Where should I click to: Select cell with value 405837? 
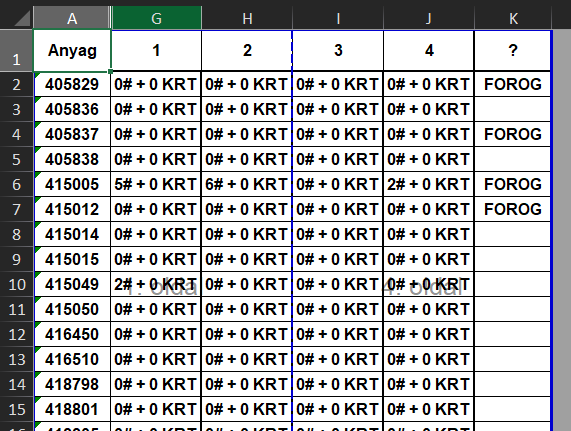point(72,134)
